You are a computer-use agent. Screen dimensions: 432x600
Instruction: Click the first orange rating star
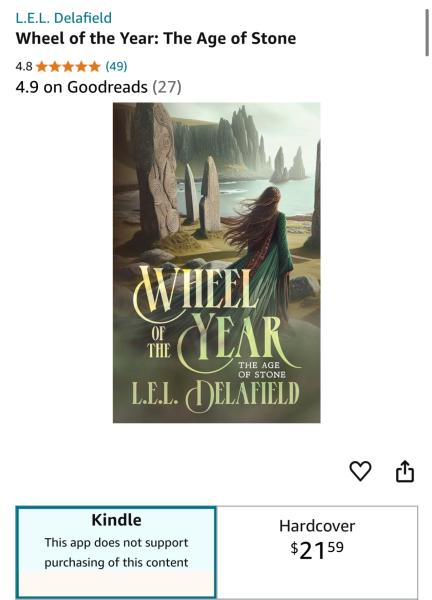(42, 67)
